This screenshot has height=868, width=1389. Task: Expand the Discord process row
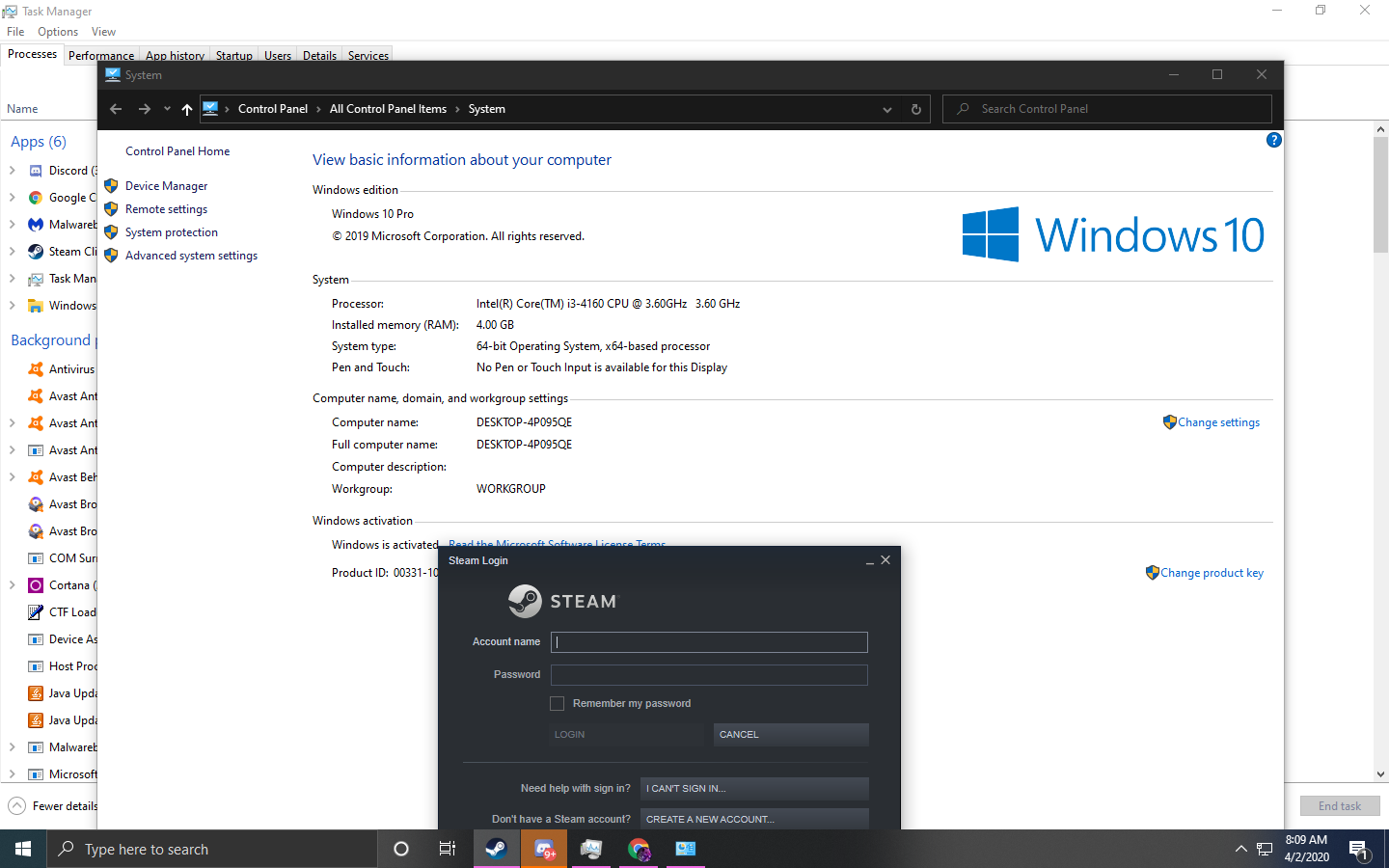(12, 171)
